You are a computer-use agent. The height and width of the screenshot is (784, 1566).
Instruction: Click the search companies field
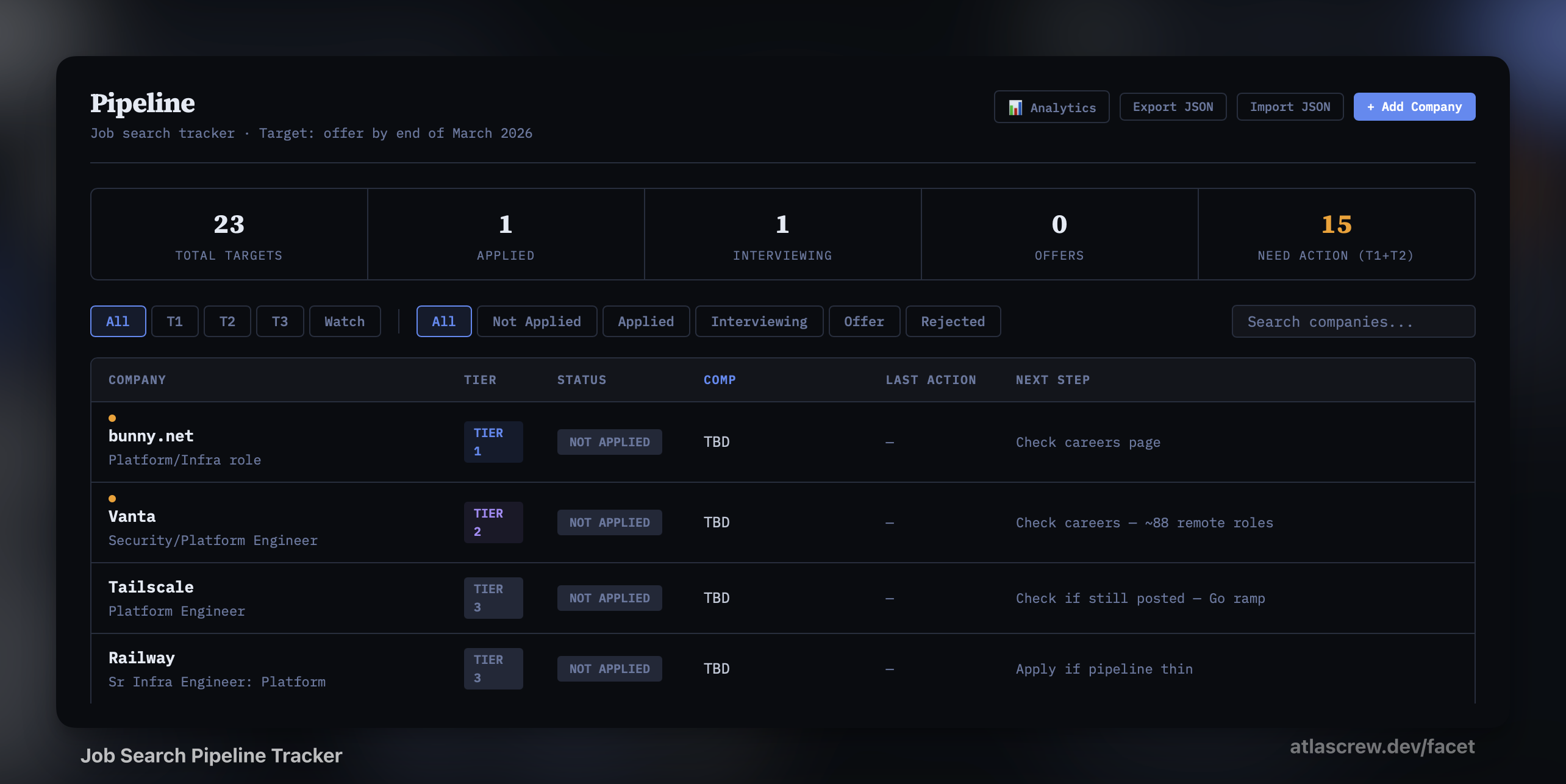(x=1353, y=321)
